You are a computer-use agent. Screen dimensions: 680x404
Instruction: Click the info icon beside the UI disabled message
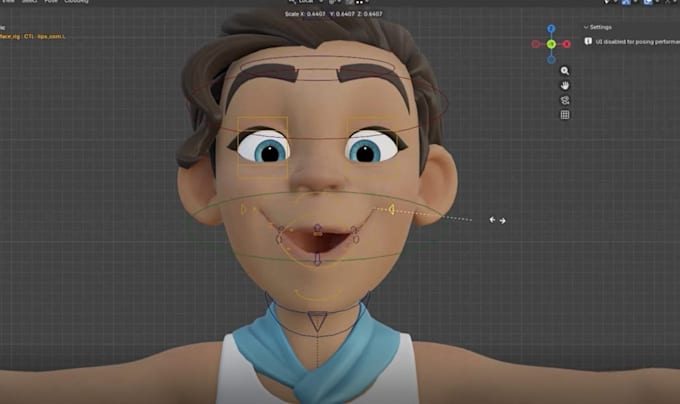(x=588, y=41)
